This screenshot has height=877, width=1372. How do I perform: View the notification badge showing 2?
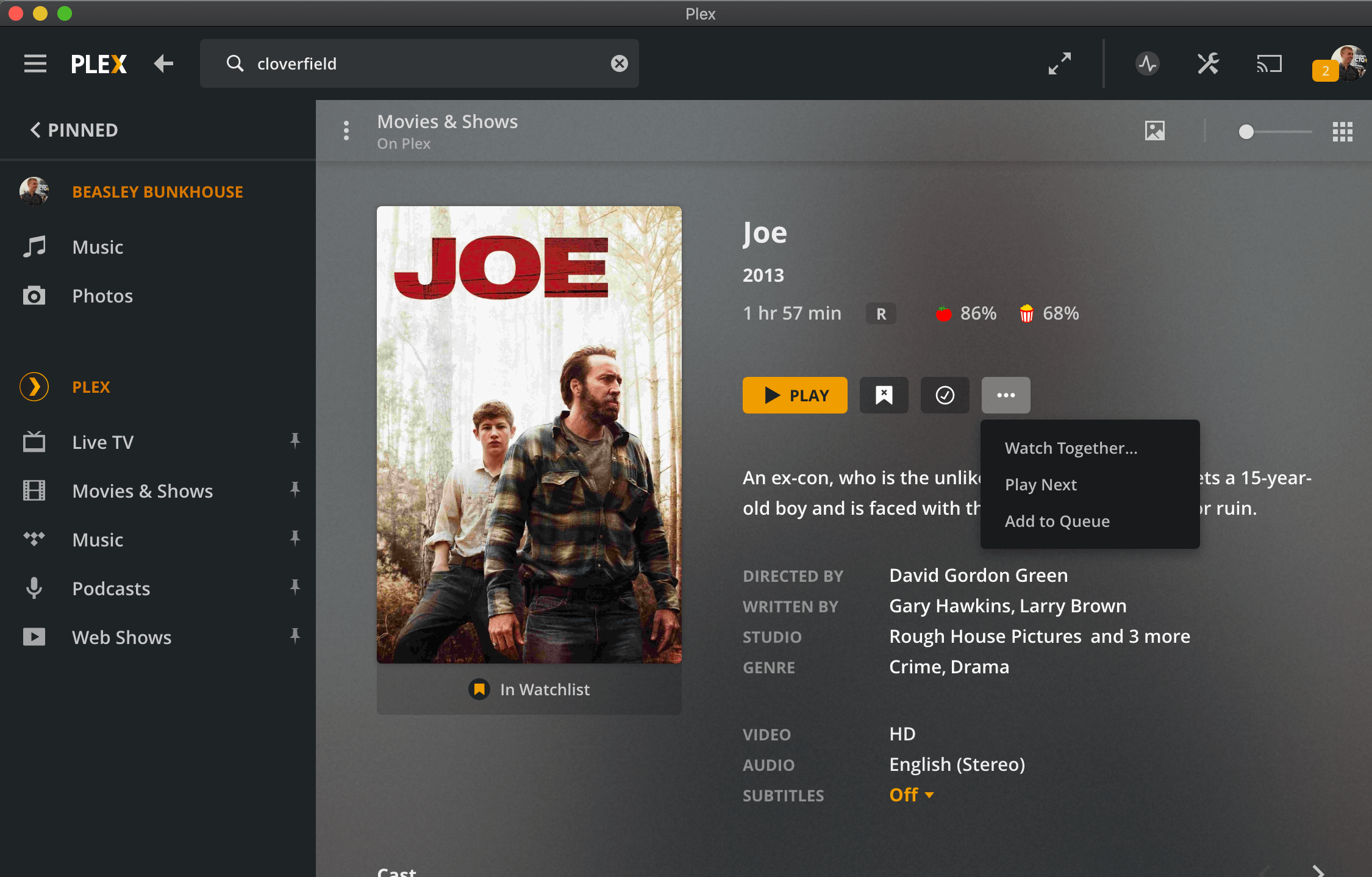pos(1324,71)
